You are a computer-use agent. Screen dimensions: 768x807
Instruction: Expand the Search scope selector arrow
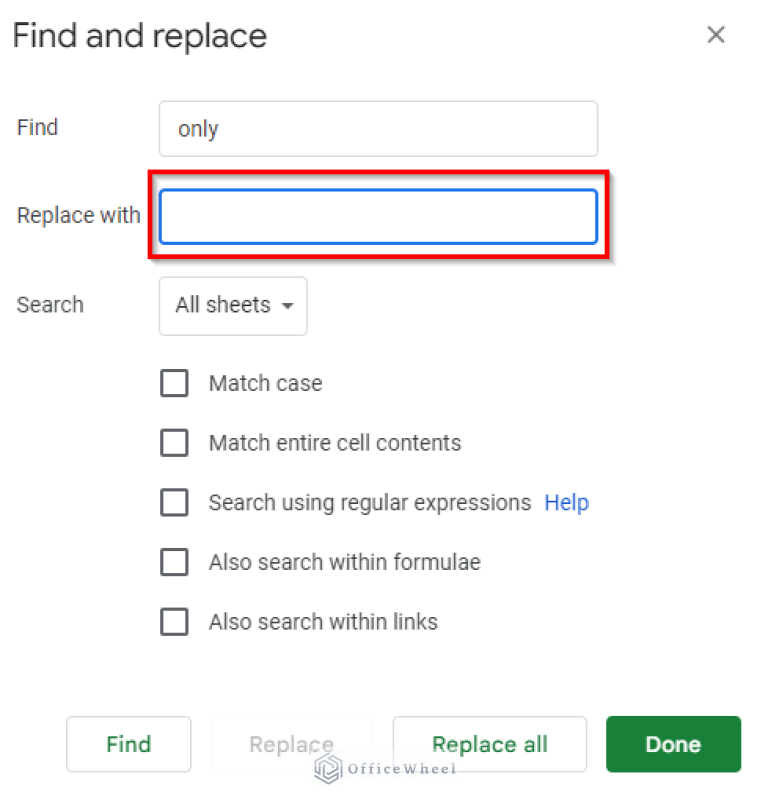tap(285, 306)
